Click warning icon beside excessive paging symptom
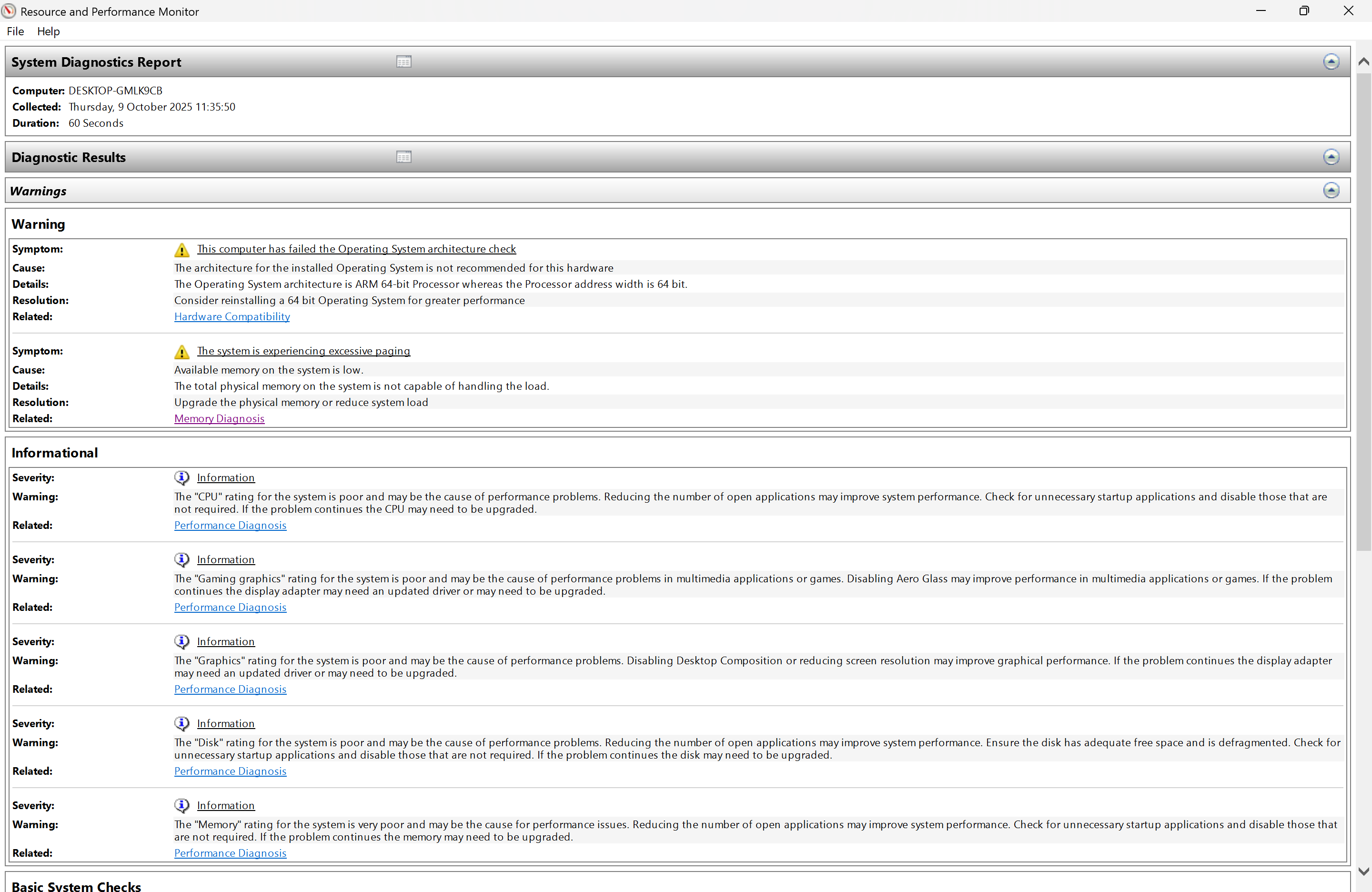1372x892 pixels. (x=182, y=352)
